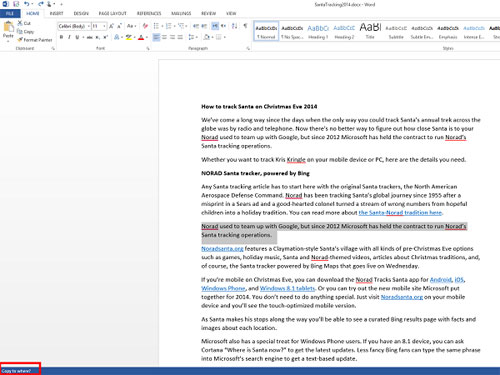Toggle paragraph marks with the pilcrow button

tap(245, 26)
